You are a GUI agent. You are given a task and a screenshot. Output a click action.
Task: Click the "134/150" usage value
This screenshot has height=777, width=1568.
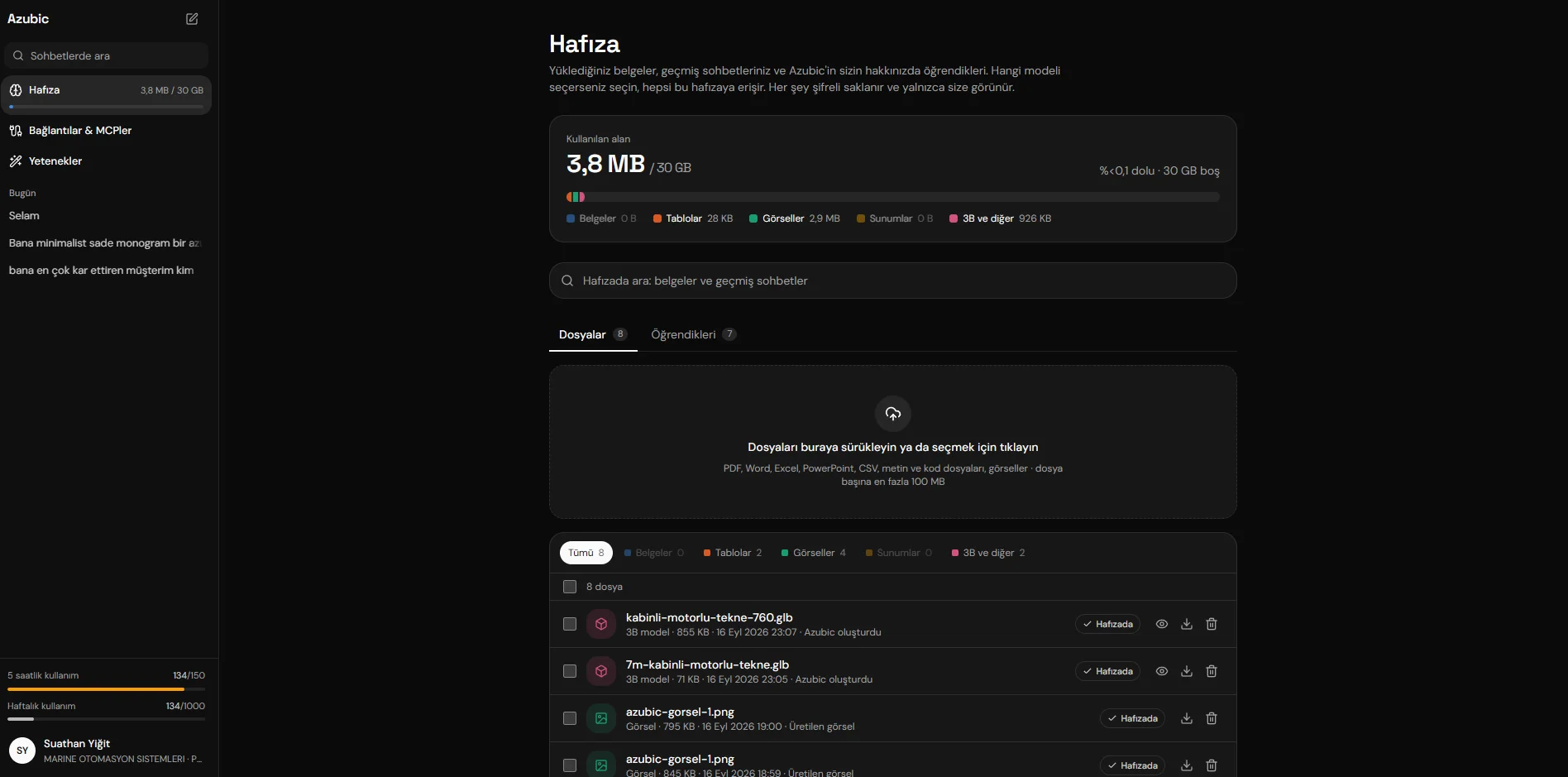[x=189, y=675]
